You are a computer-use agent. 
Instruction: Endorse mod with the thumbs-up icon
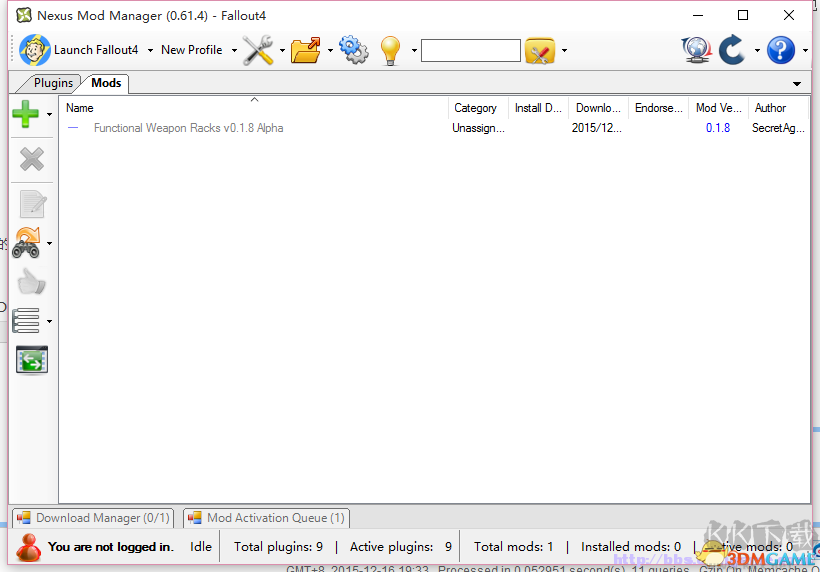pyautogui.click(x=32, y=282)
